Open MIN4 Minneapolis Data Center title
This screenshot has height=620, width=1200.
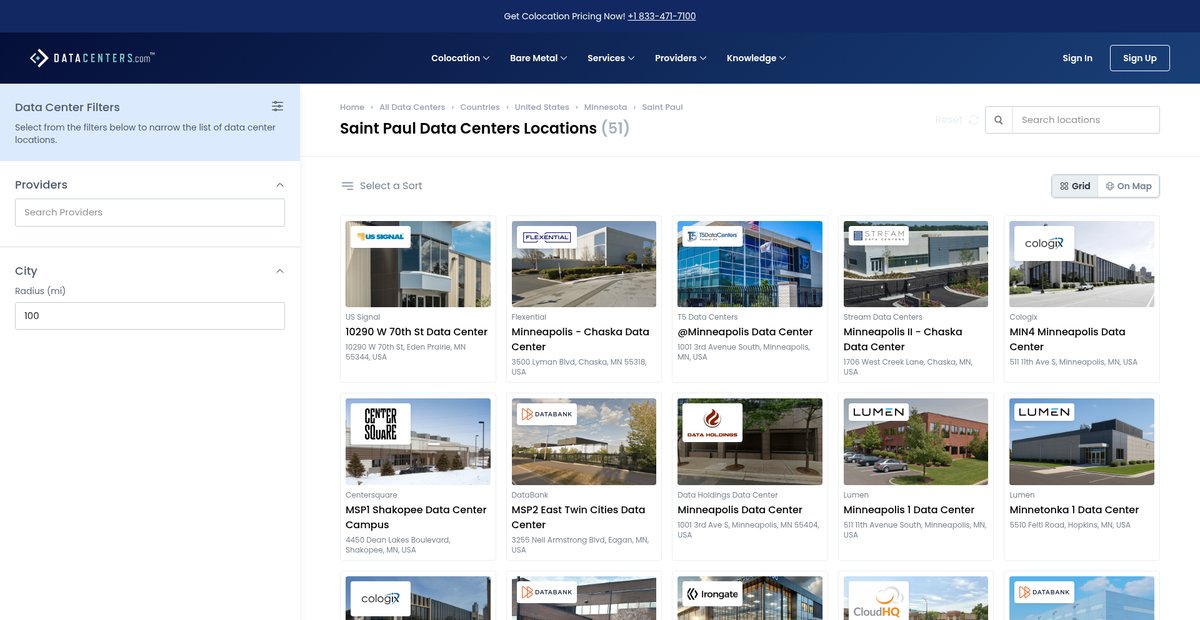coord(1067,339)
